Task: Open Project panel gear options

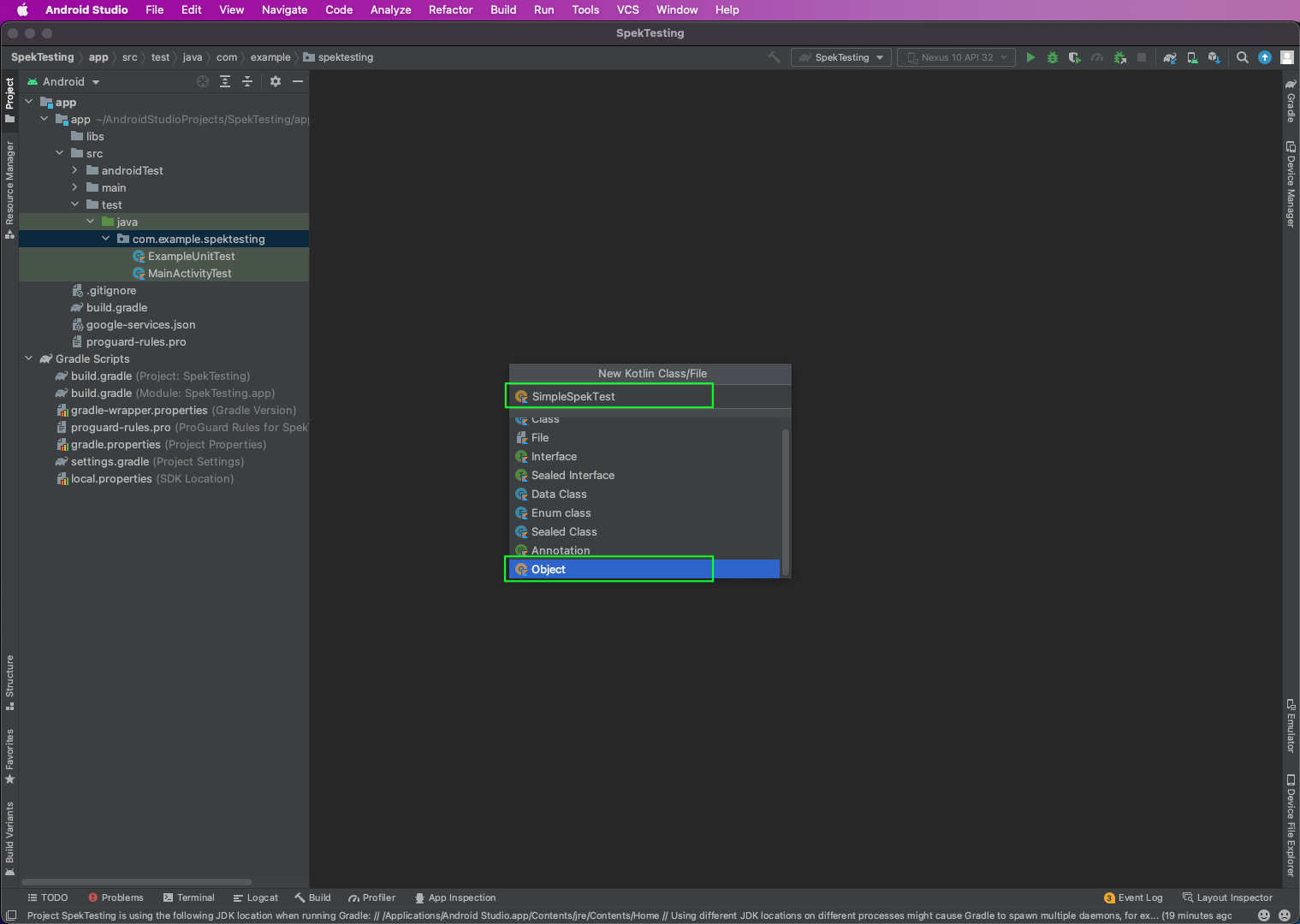Action: point(276,81)
